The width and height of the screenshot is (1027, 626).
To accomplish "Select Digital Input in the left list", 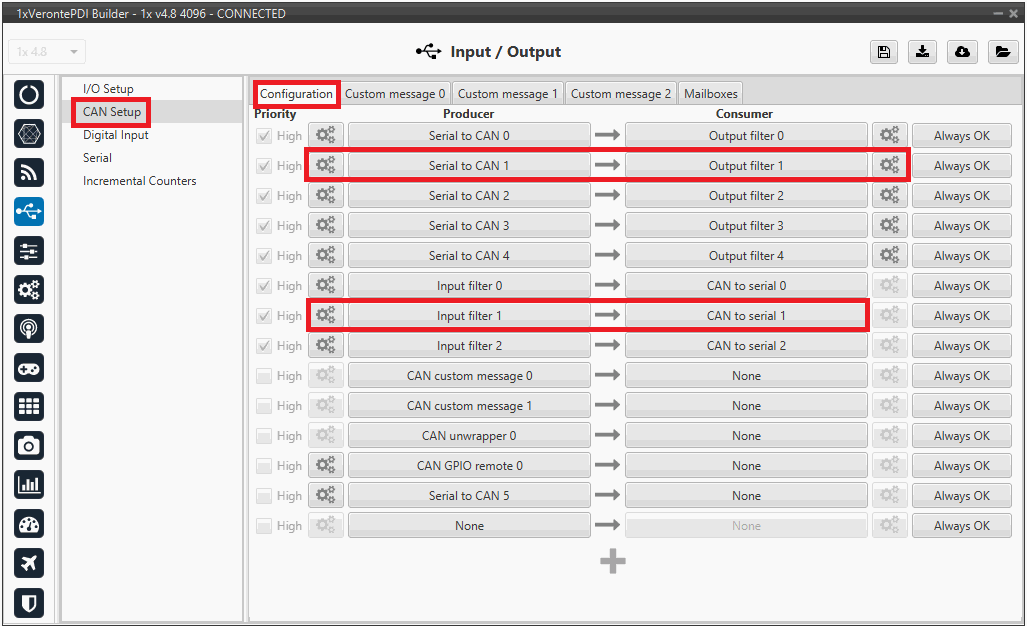I will pos(116,135).
